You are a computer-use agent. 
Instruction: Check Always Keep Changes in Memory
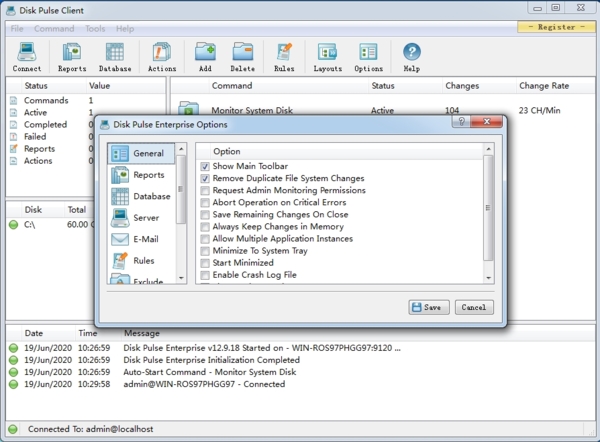[x=205, y=227]
